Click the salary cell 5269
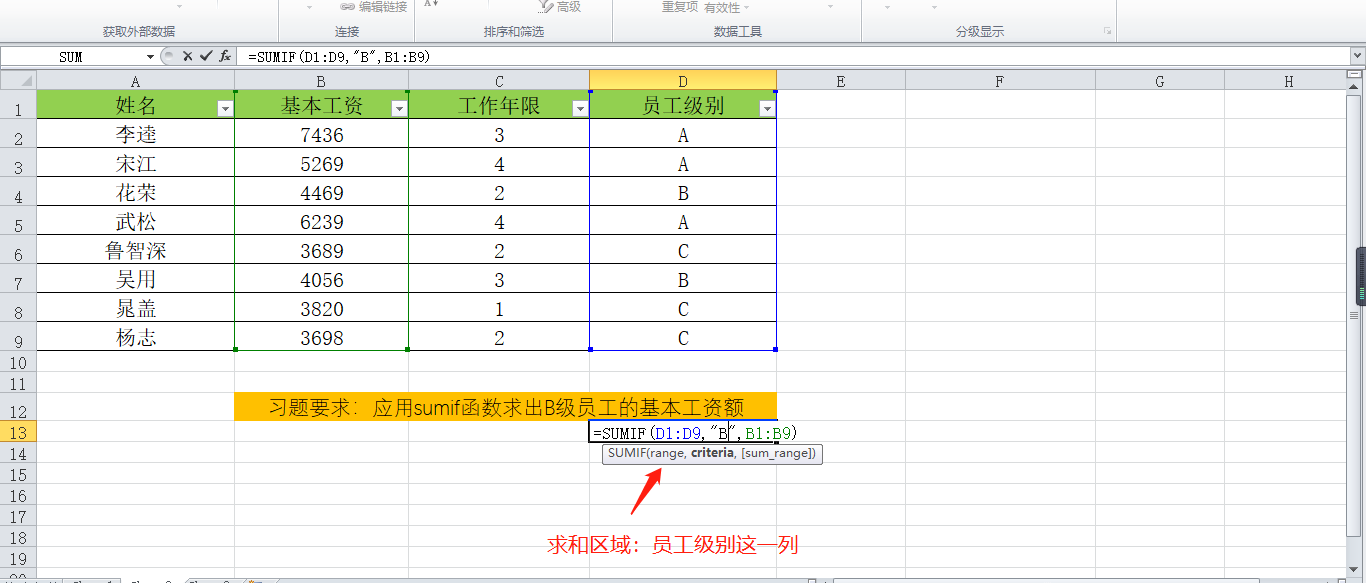Viewport: 1366px width, 583px height. (x=321, y=163)
